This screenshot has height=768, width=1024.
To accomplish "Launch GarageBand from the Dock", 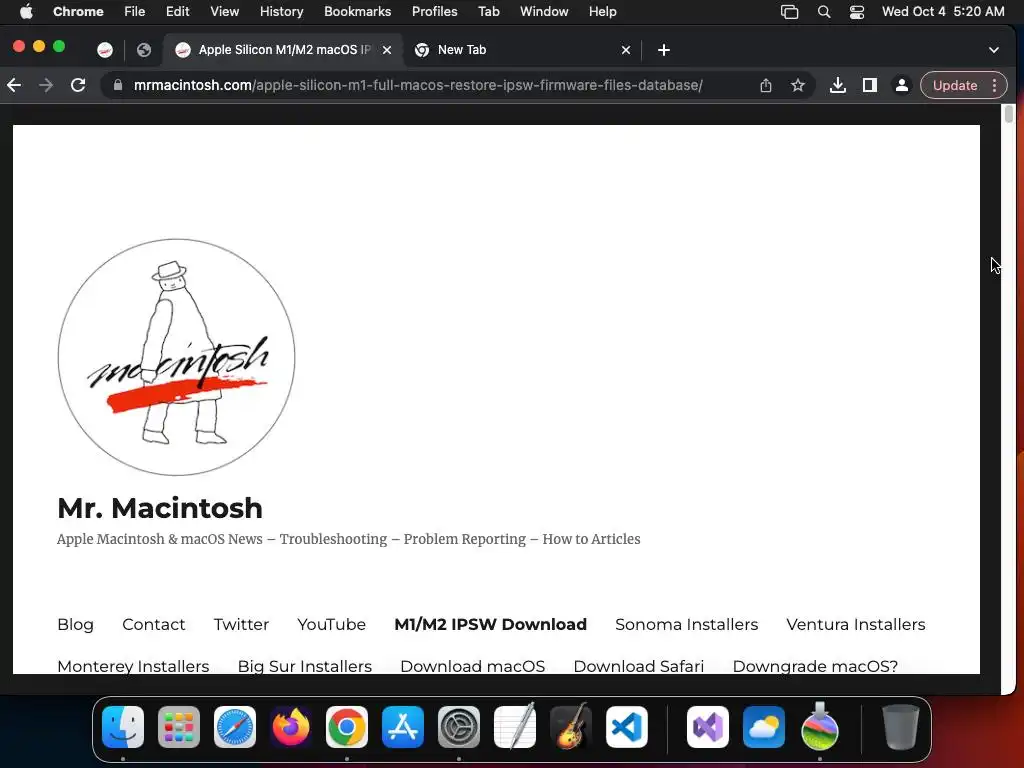I will 571,727.
